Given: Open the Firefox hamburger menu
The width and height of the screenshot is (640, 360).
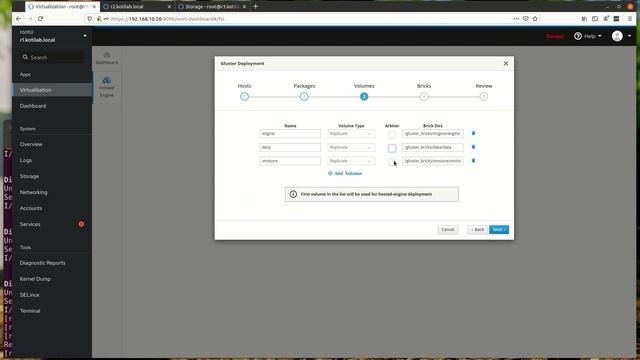Looking at the screenshot, I should 630,19.
